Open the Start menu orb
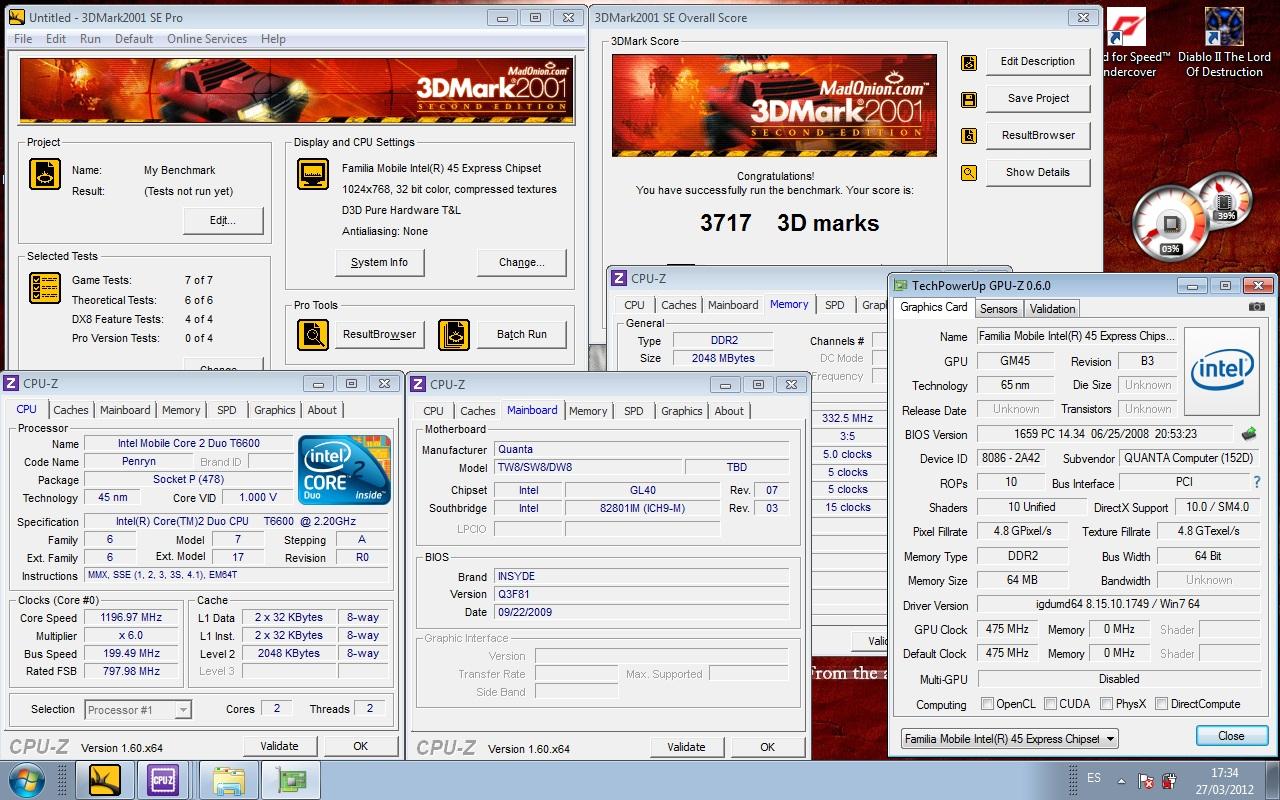 point(26,778)
